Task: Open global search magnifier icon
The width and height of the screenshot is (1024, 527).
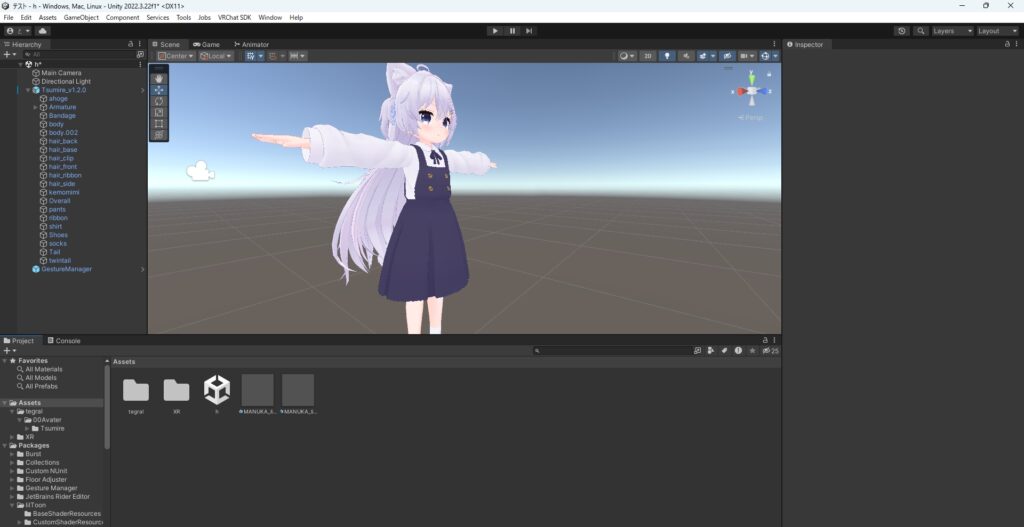Action: [920, 31]
